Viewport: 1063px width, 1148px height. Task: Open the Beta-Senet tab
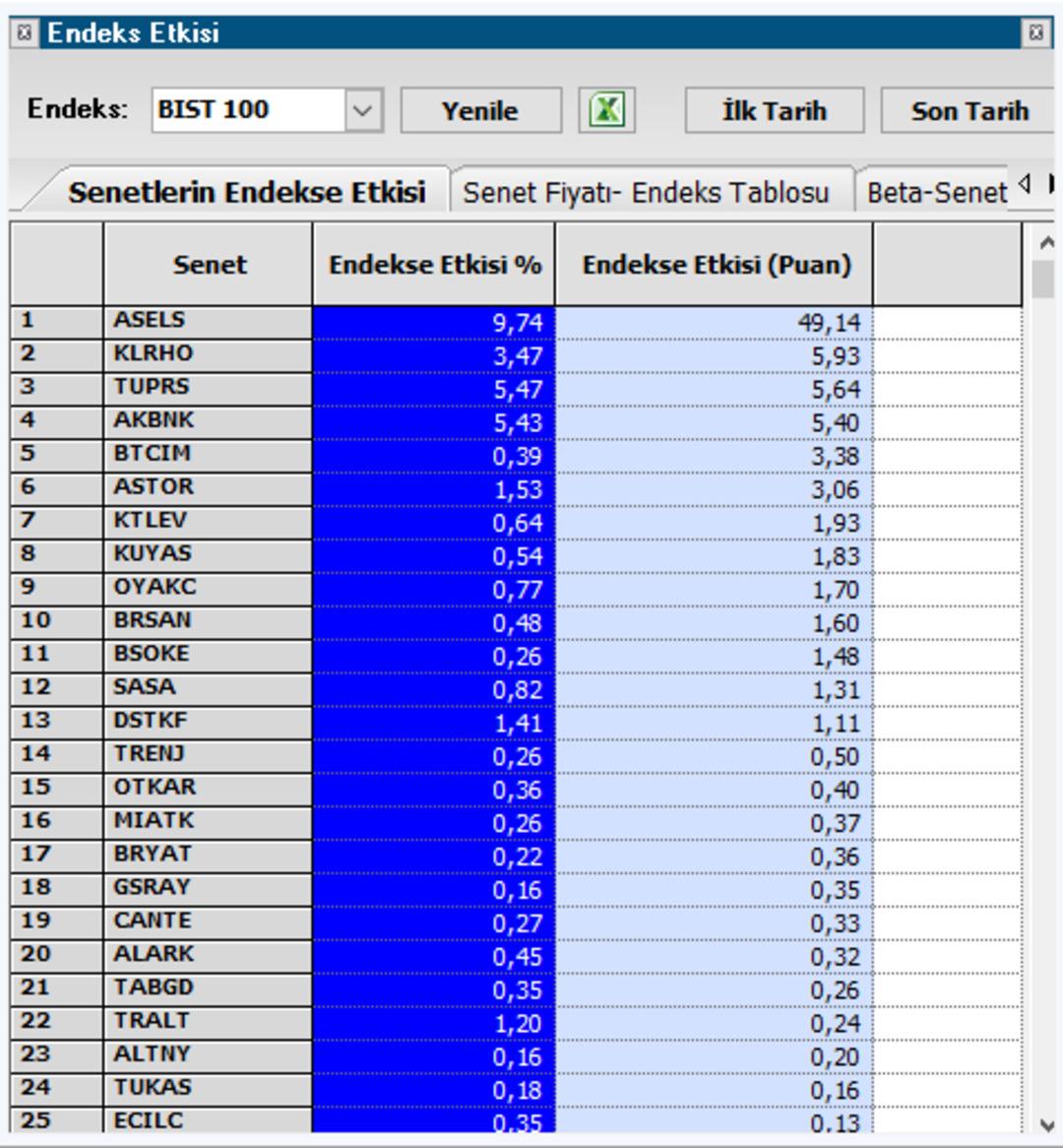coord(936,192)
